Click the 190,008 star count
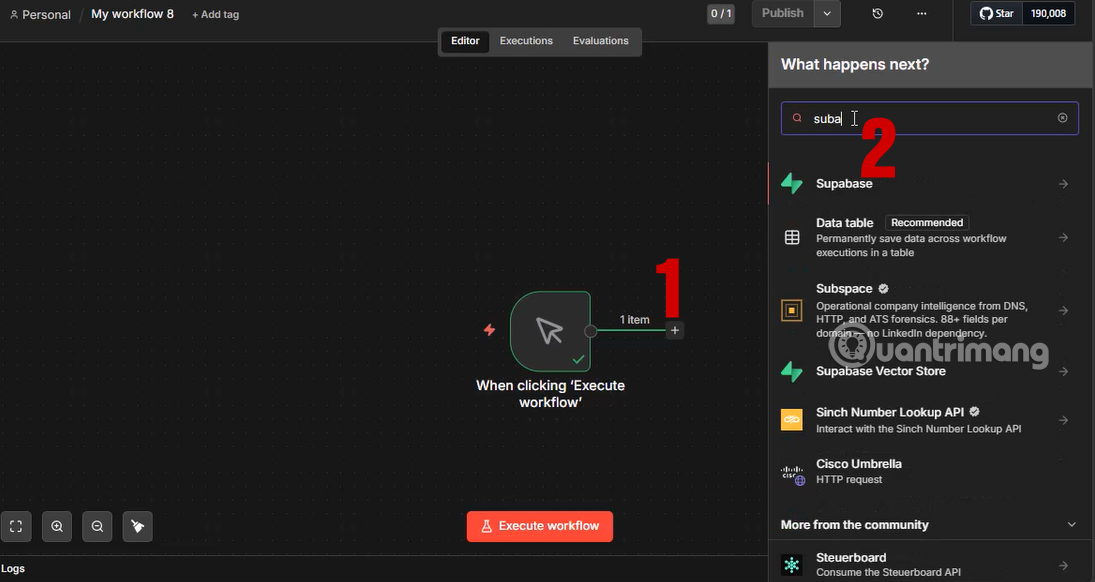 tap(1048, 13)
